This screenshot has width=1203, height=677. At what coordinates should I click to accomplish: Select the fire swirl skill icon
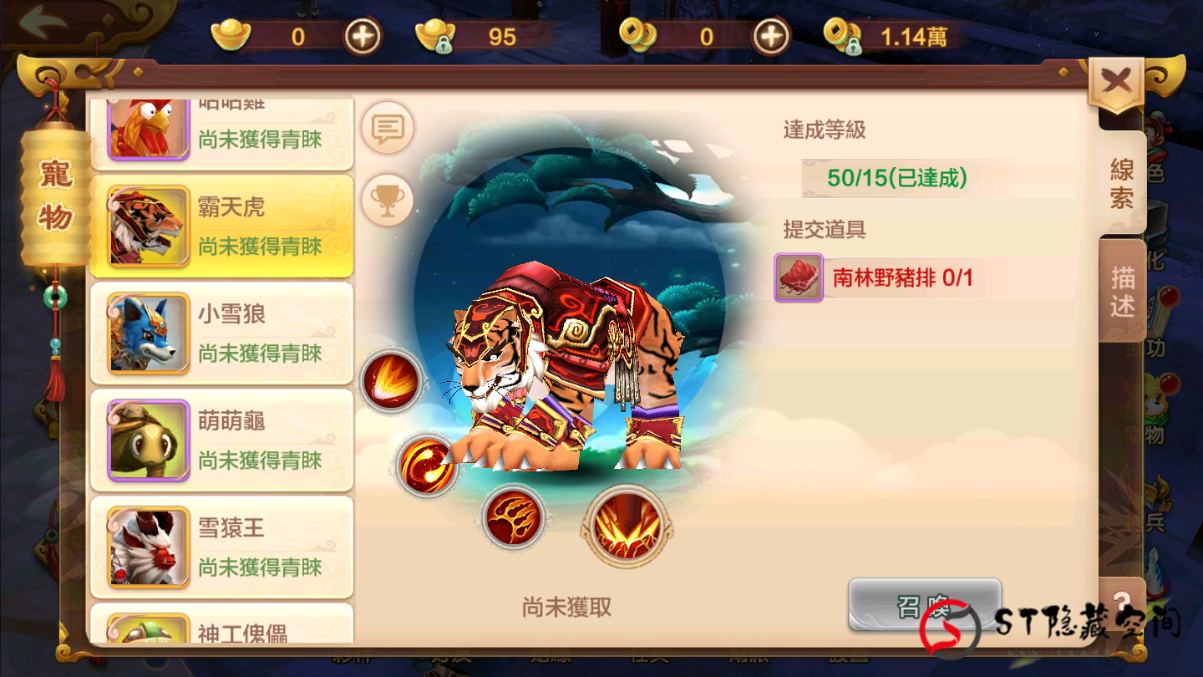pos(426,464)
